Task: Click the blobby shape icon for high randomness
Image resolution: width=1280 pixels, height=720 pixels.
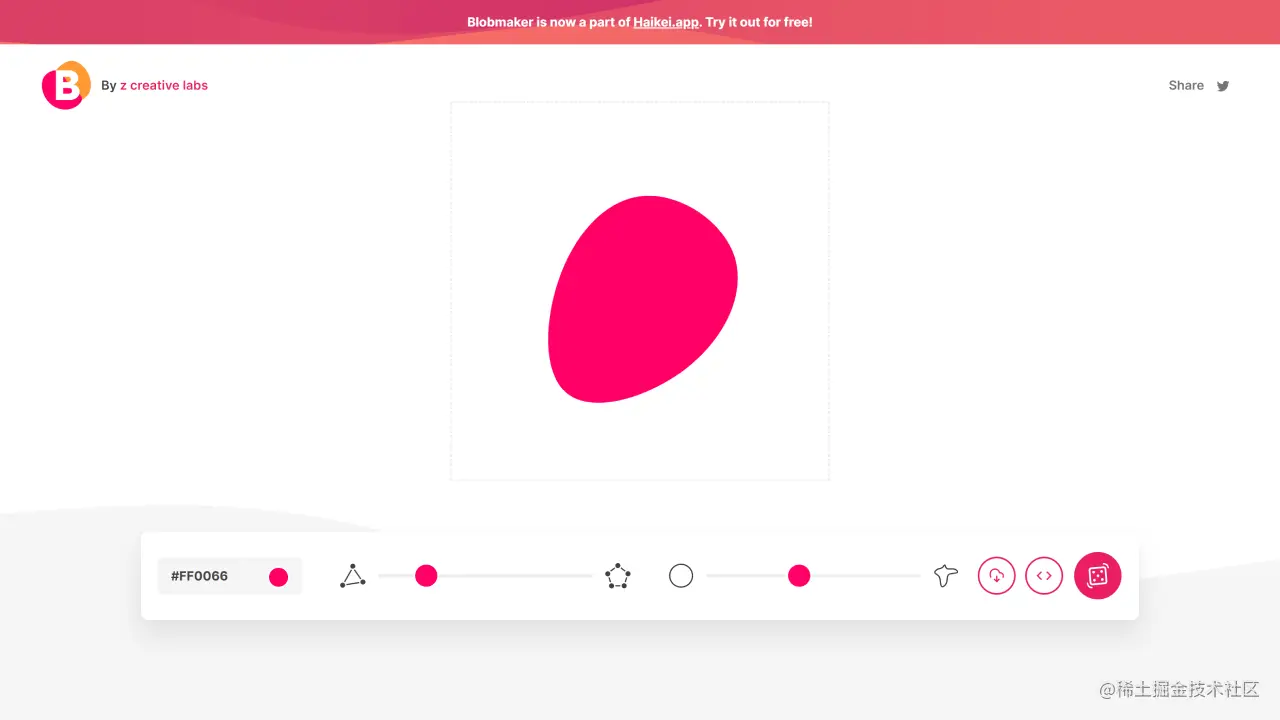Action: [x=945, y=576]
